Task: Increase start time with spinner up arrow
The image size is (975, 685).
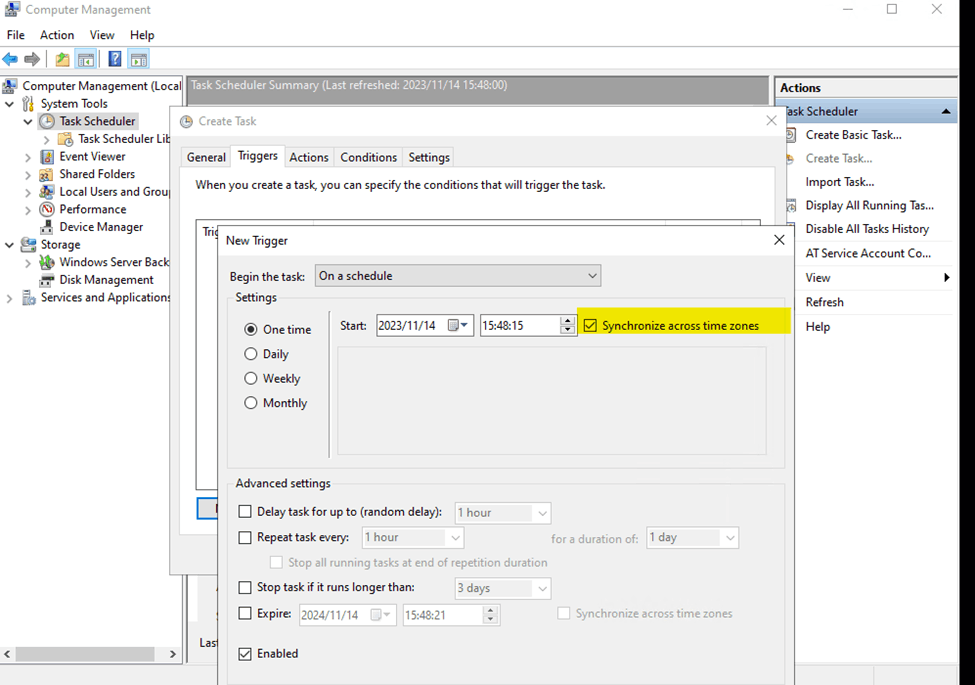Action: [x=567, y=321]
